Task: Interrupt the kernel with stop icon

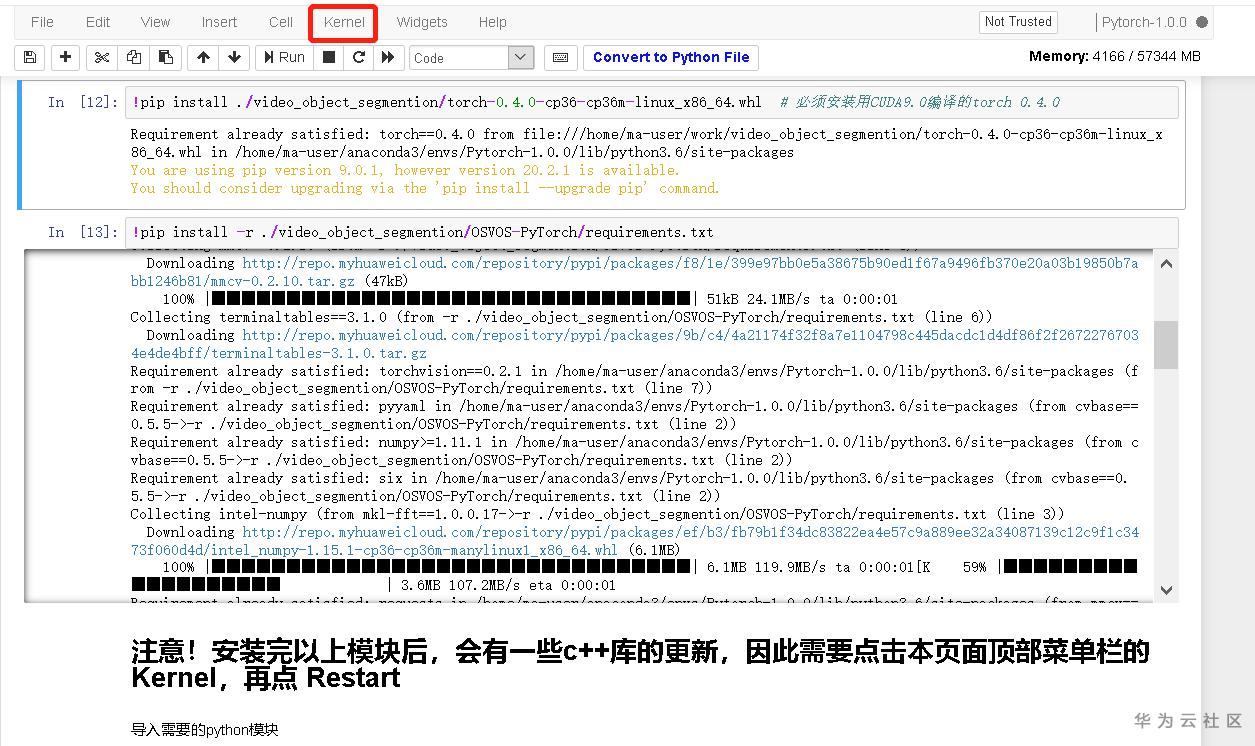Action: [x=328, y=57]
